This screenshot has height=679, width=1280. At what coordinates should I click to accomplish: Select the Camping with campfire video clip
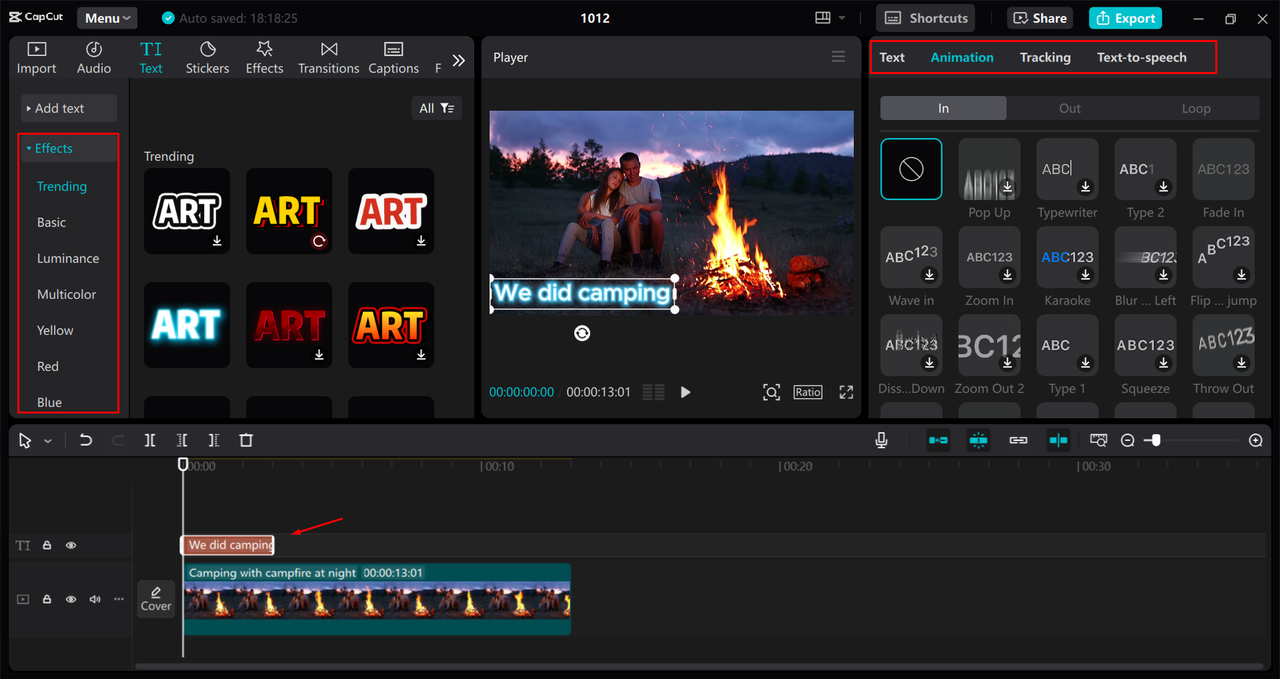pyautogui.click(x=377, y=598)
